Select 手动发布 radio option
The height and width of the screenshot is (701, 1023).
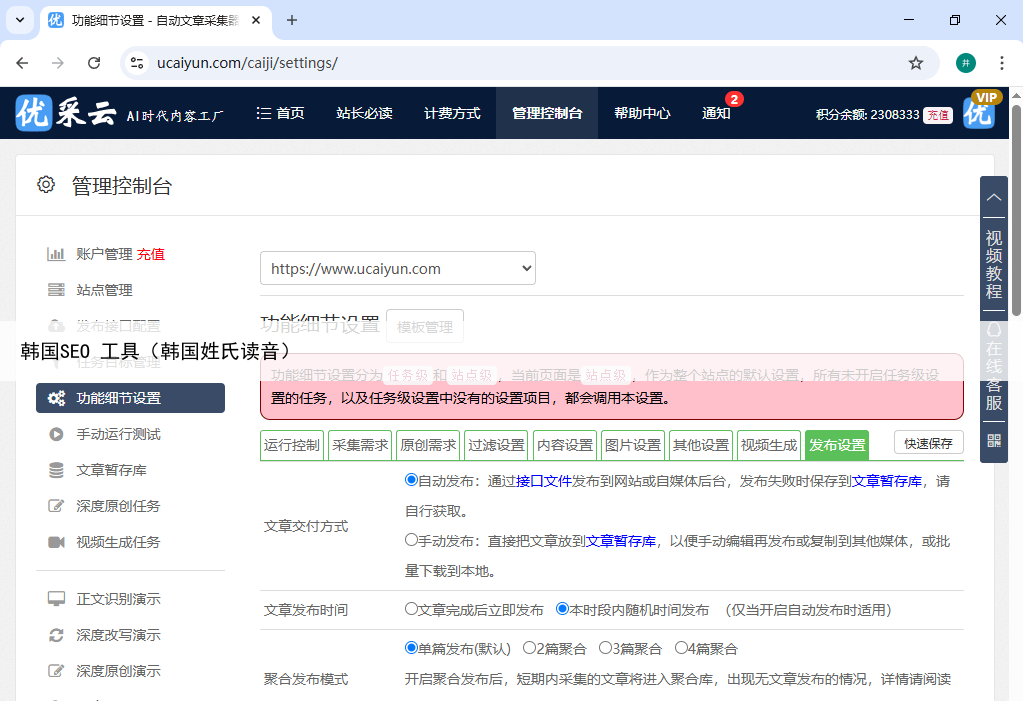tap(411, 540)
